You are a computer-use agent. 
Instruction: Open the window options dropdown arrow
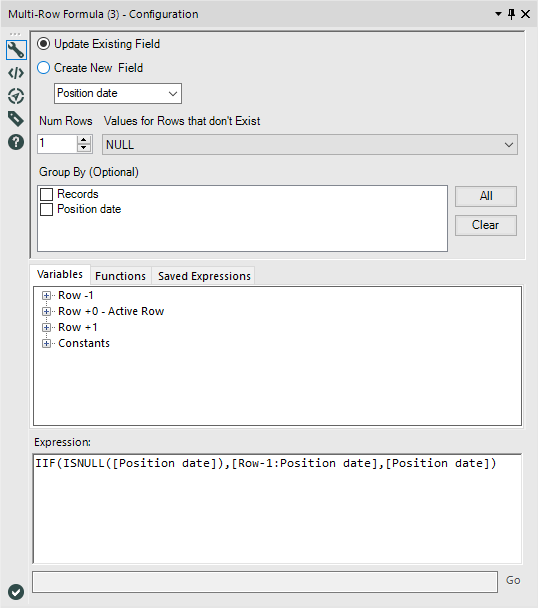[x=498, y=14]
